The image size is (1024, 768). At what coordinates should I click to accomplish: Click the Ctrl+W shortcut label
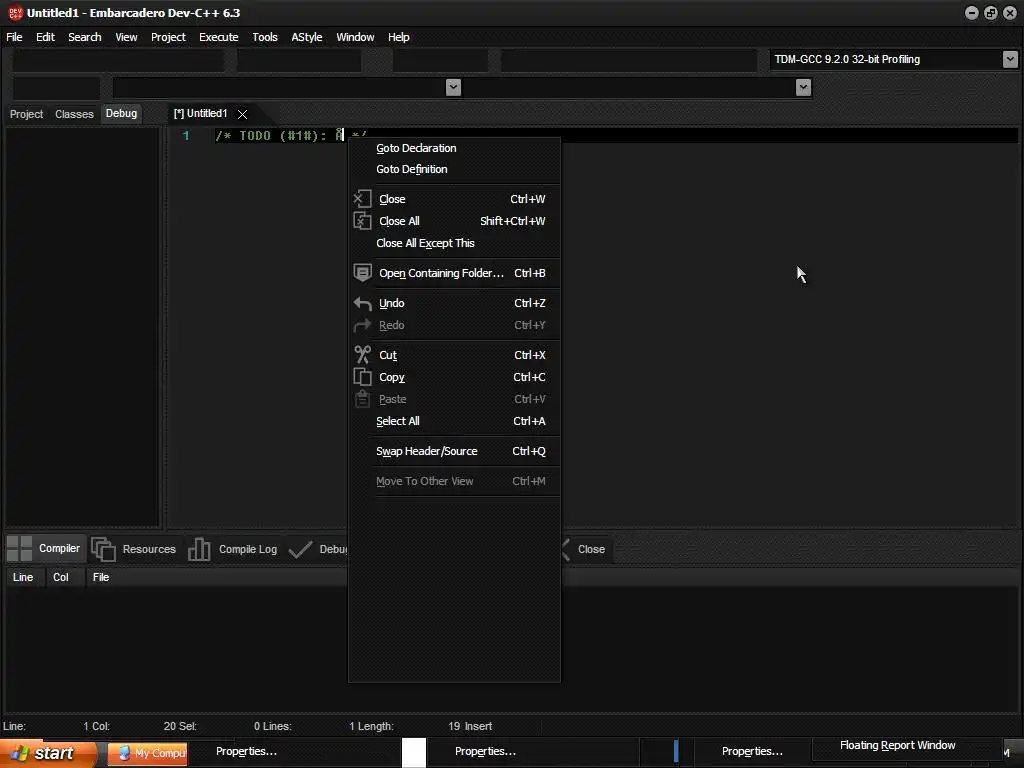pos(528,199)
